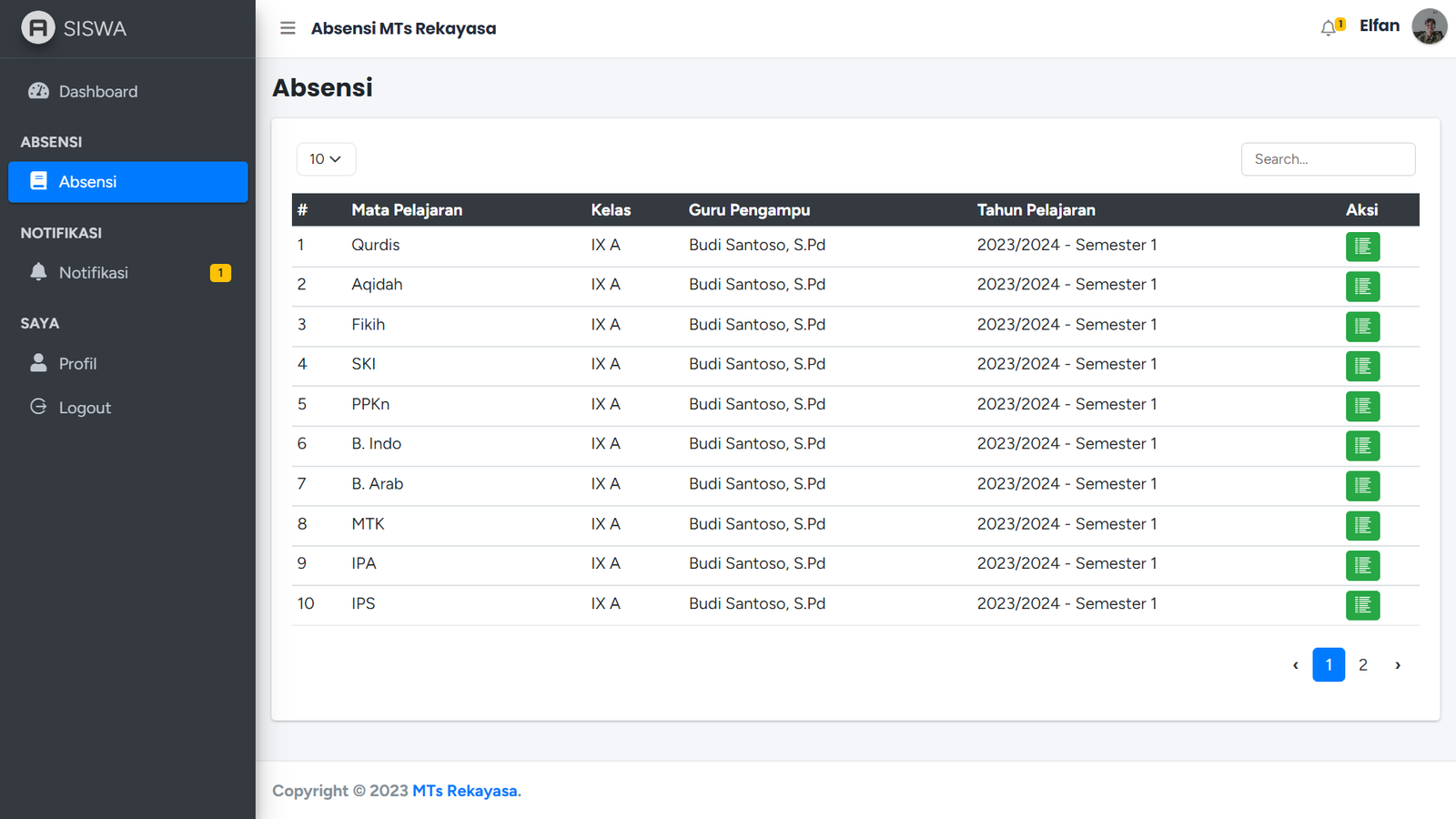
Task: Open Elfan's profile avatar
Action: click(1429, 27)
